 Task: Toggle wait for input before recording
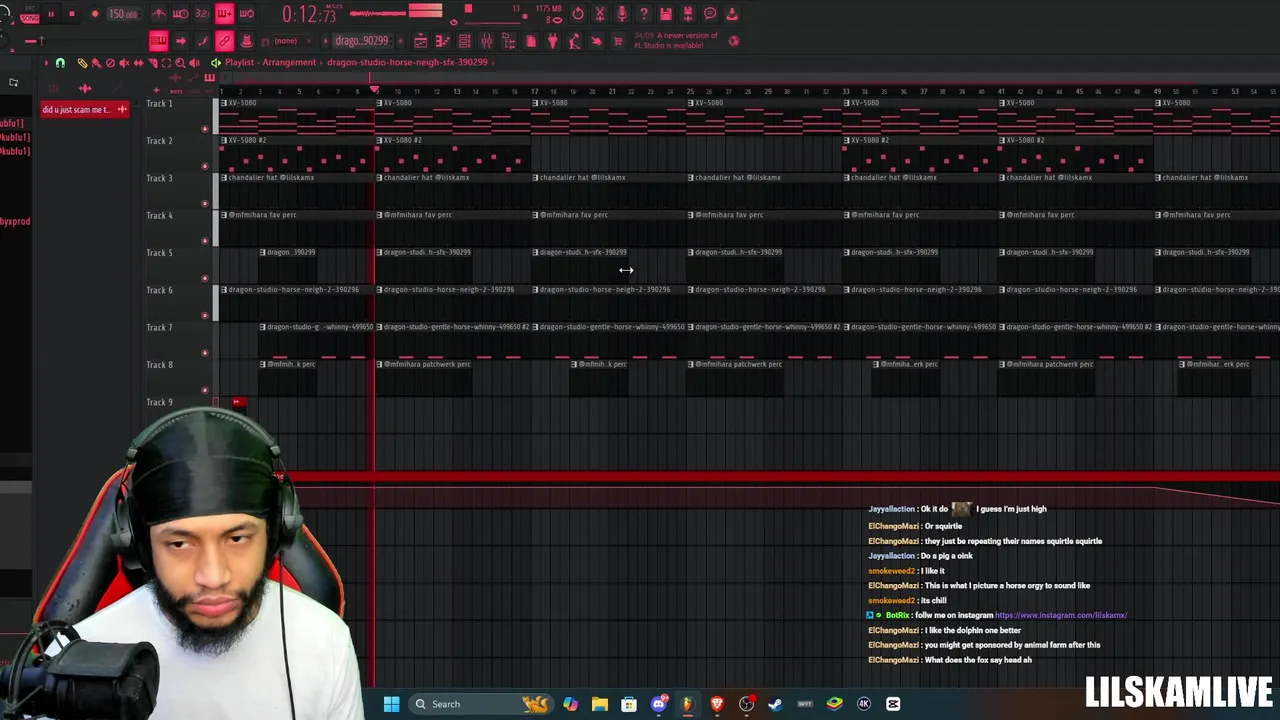180,14
